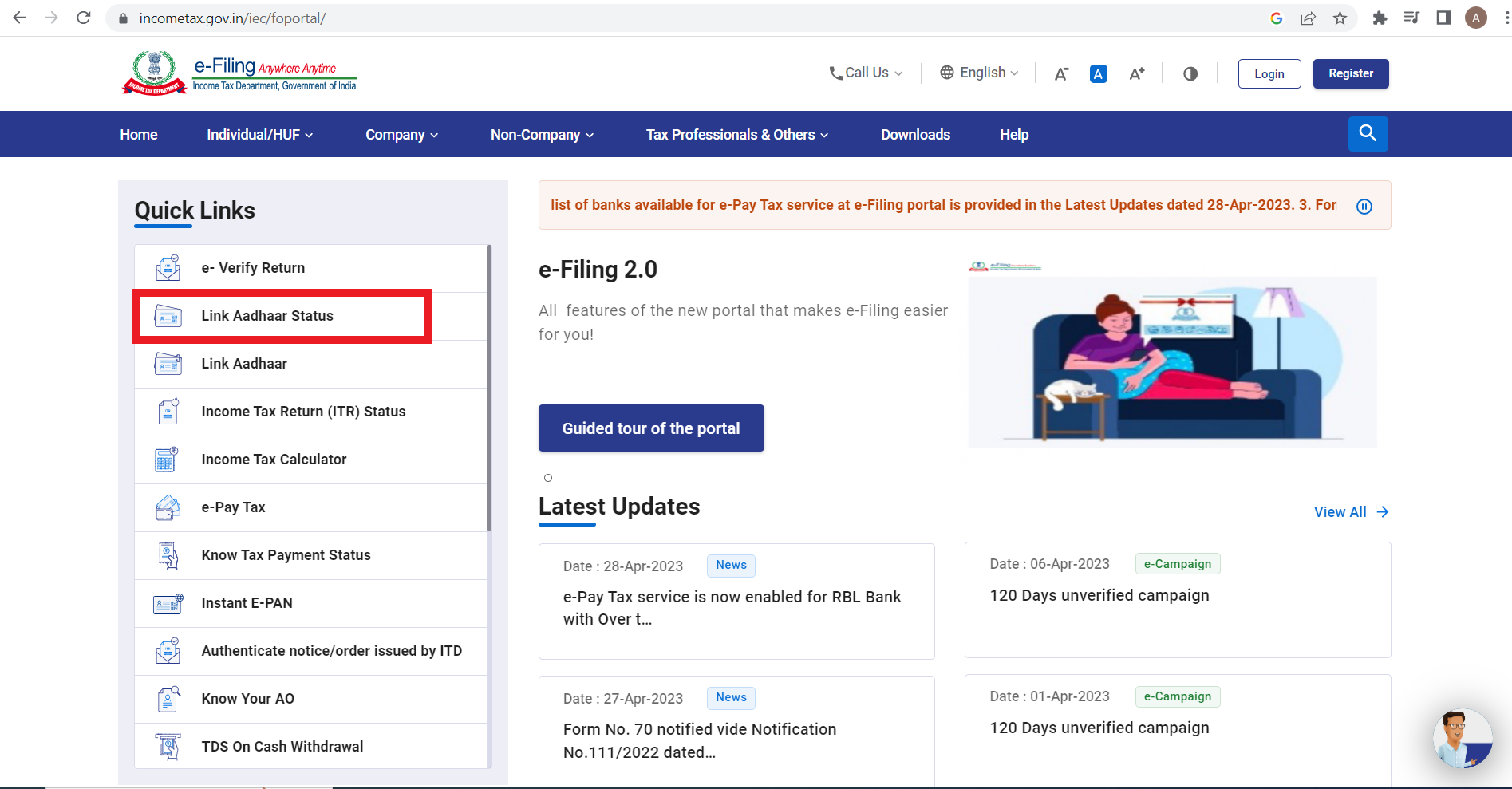Image resolution: width=1512 pixels, height=789 pixels.
Task: Open 06-Apr-2023 unverified campaign card
Action: click(1178, 600)
